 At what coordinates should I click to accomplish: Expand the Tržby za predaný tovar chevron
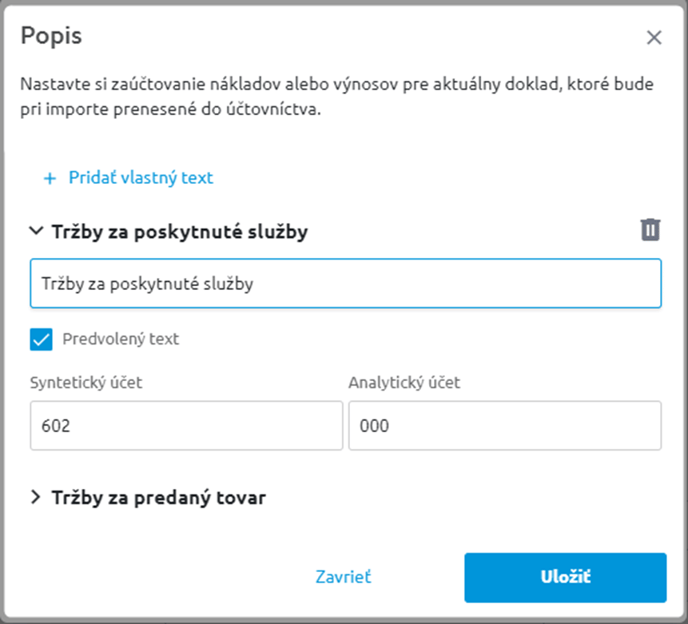[x=36, y=497]
